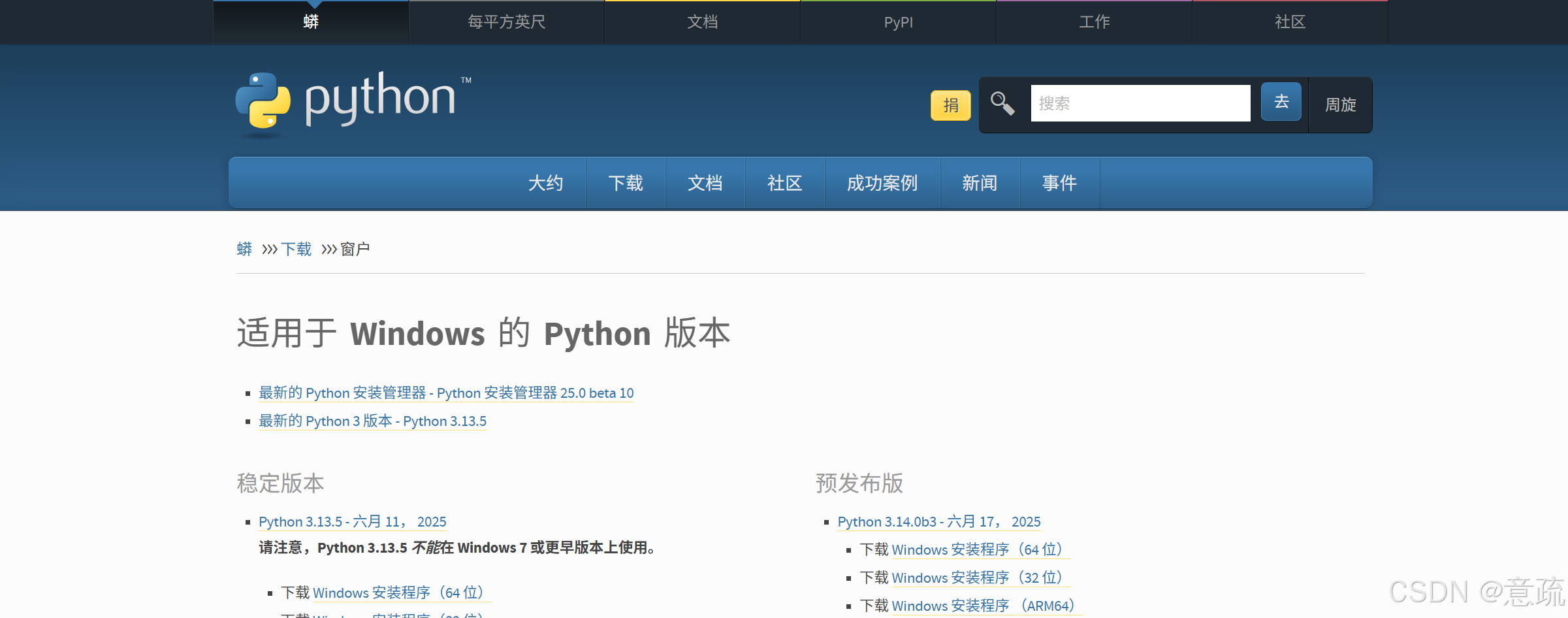Open the 下载 main navigation menu
The height and width of the screenshot is (618, 1568).
(x=626, y=183)
